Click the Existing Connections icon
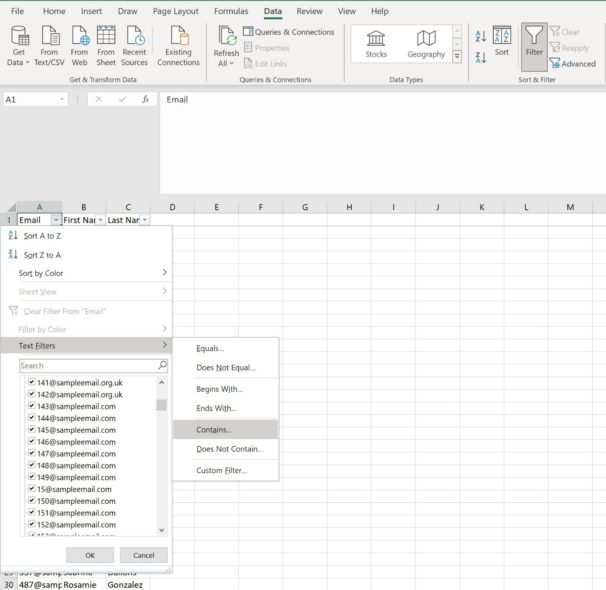The width and height of the screenshot is (606, 590). point(178,37)
